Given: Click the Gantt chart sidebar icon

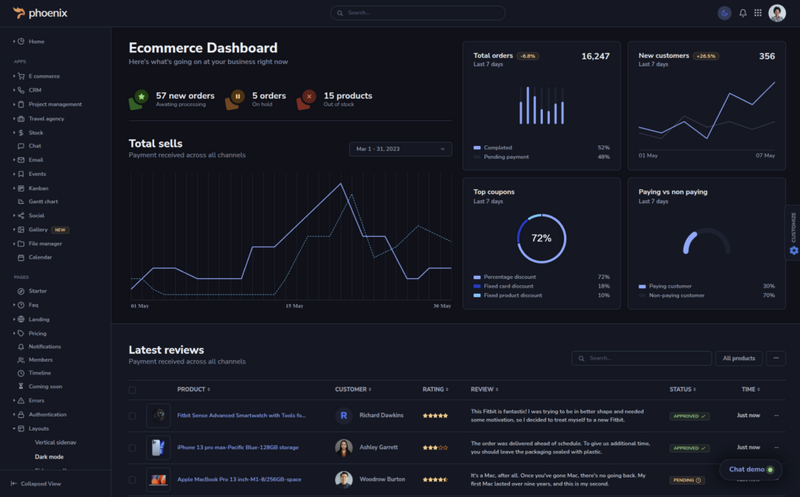Looking at the screenshot, I should [x=20, y=202].
